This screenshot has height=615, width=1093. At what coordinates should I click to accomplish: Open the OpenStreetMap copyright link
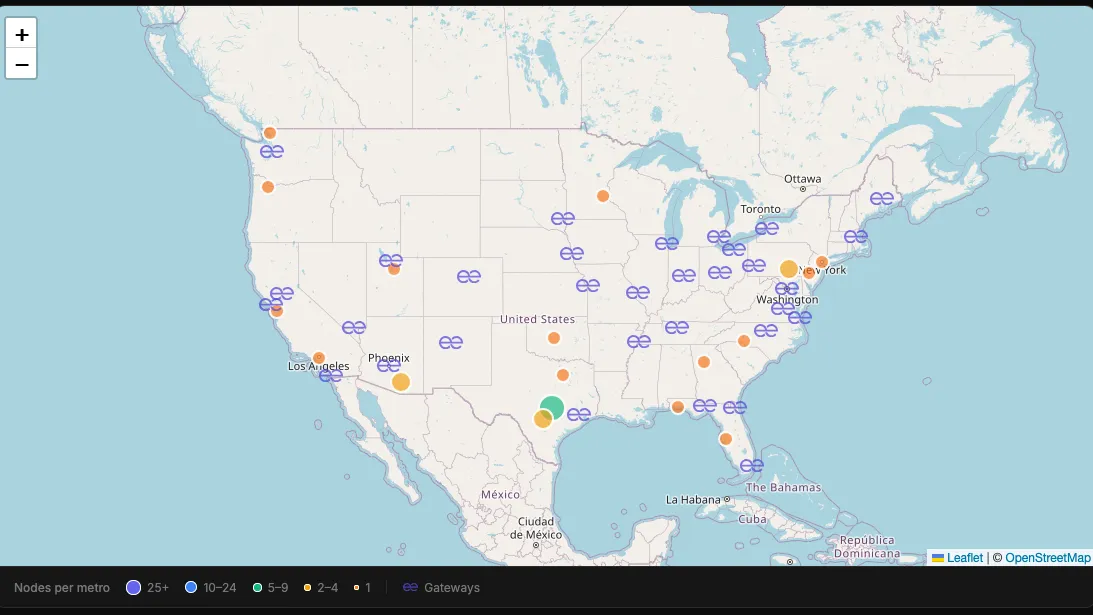1048,558
